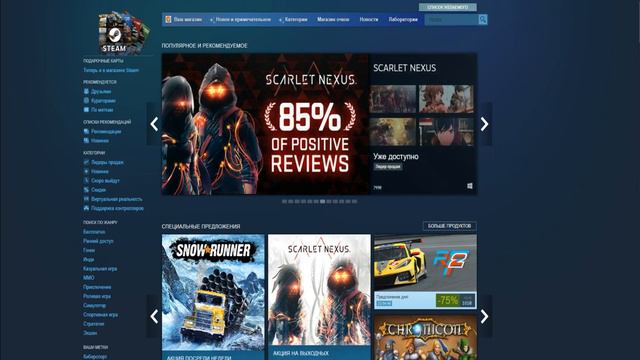The height and width of the screenshot is (360, 640).
Task: Click Scarlet Nexus bottom-right screenshot thumbnail
Action: click(446, 132)
